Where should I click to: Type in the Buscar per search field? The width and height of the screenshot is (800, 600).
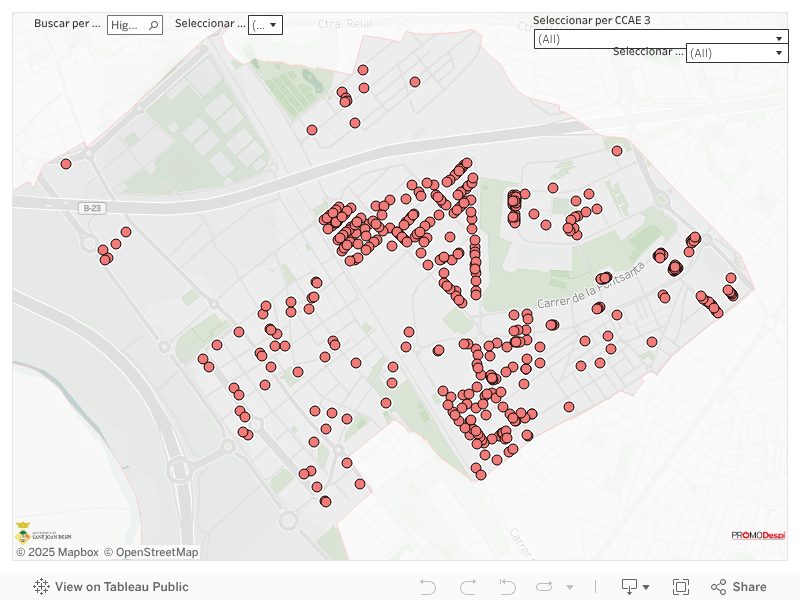126,25
